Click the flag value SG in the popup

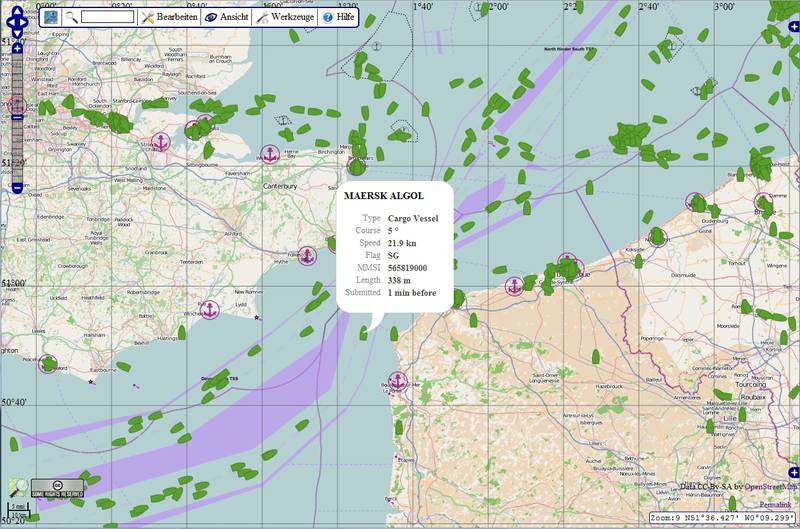[393, 256]
